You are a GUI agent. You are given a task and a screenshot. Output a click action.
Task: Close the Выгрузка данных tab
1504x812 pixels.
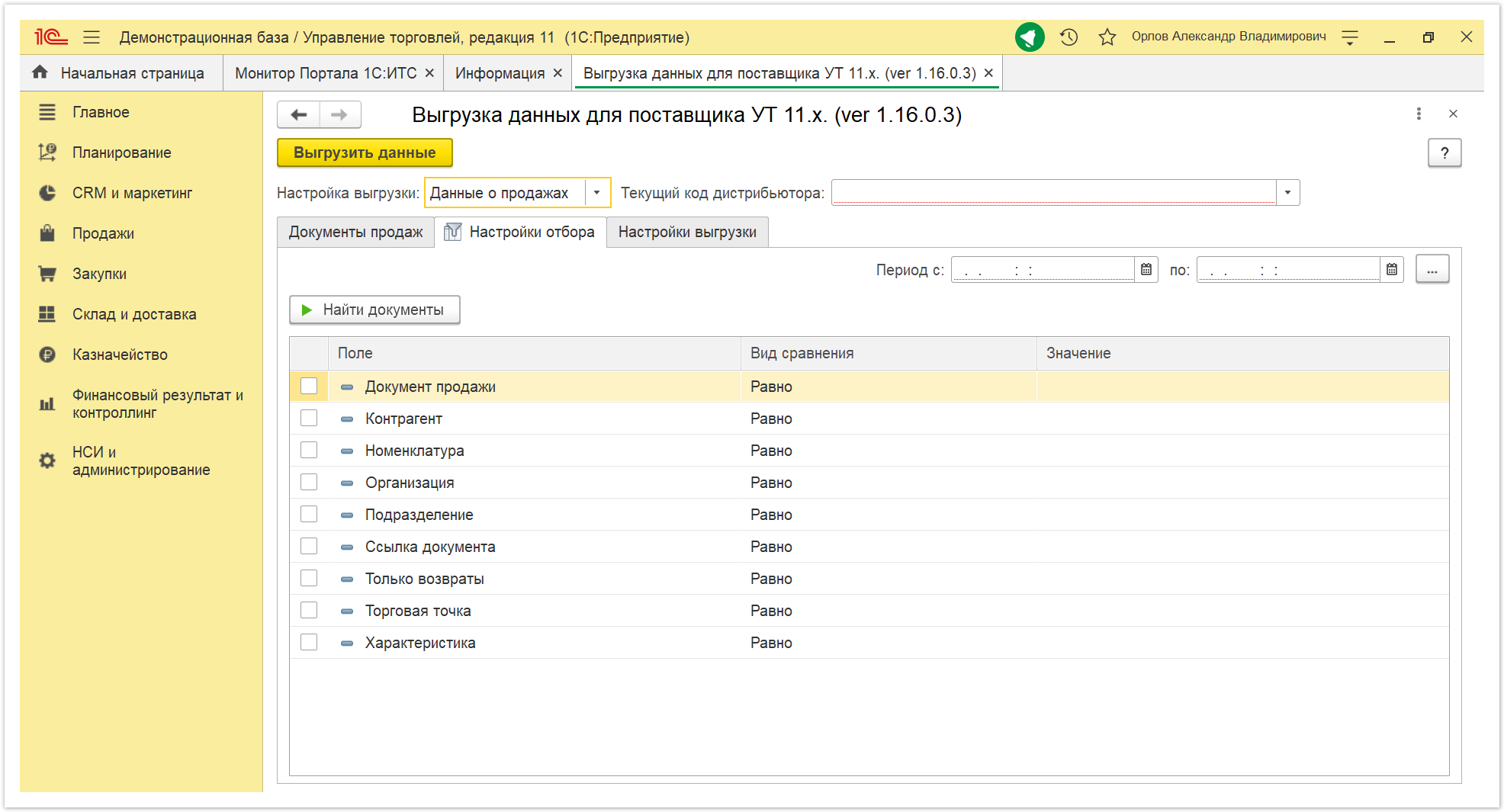(x=988, y=73)
